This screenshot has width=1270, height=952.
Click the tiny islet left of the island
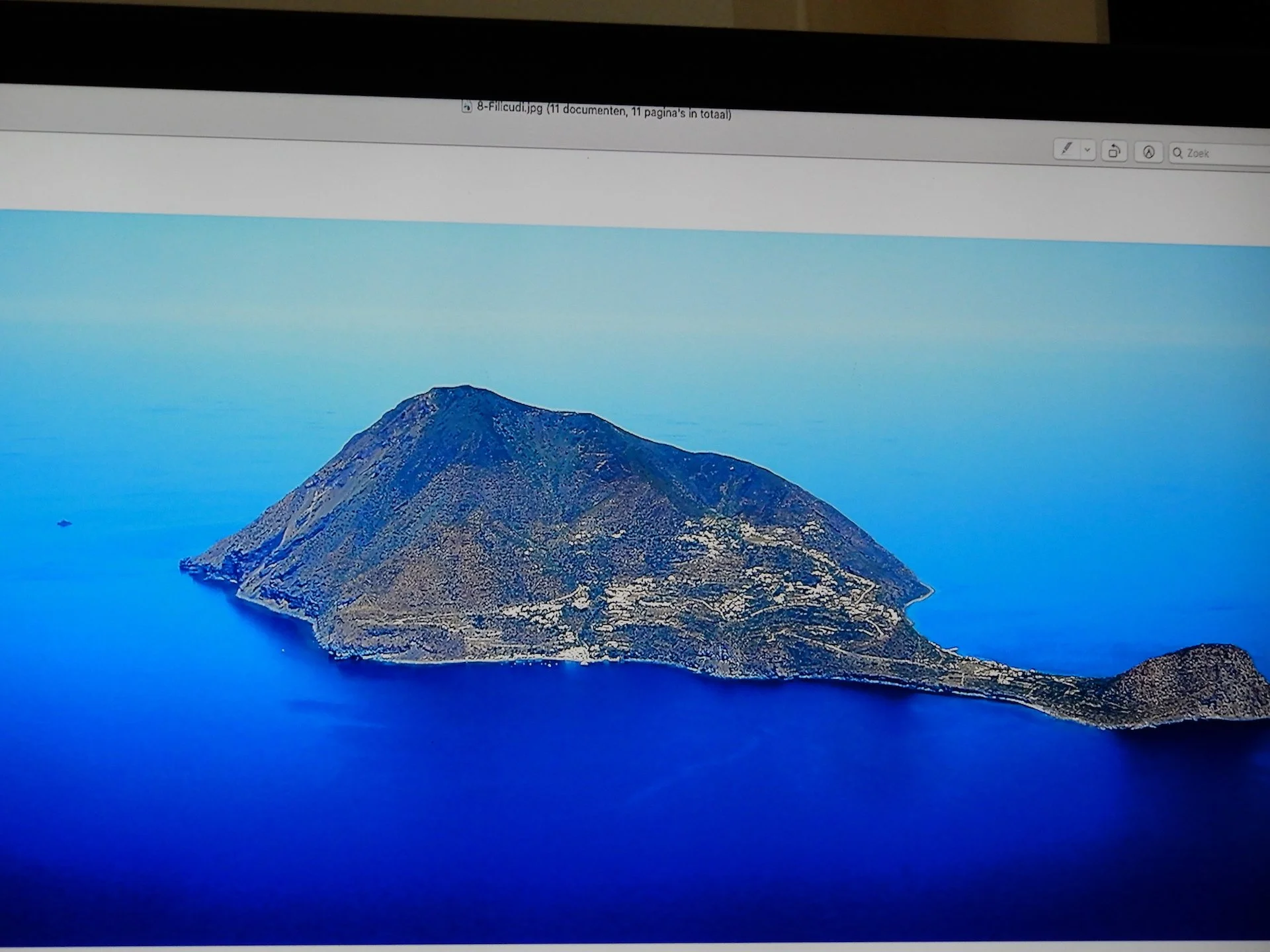click(63, 524)
